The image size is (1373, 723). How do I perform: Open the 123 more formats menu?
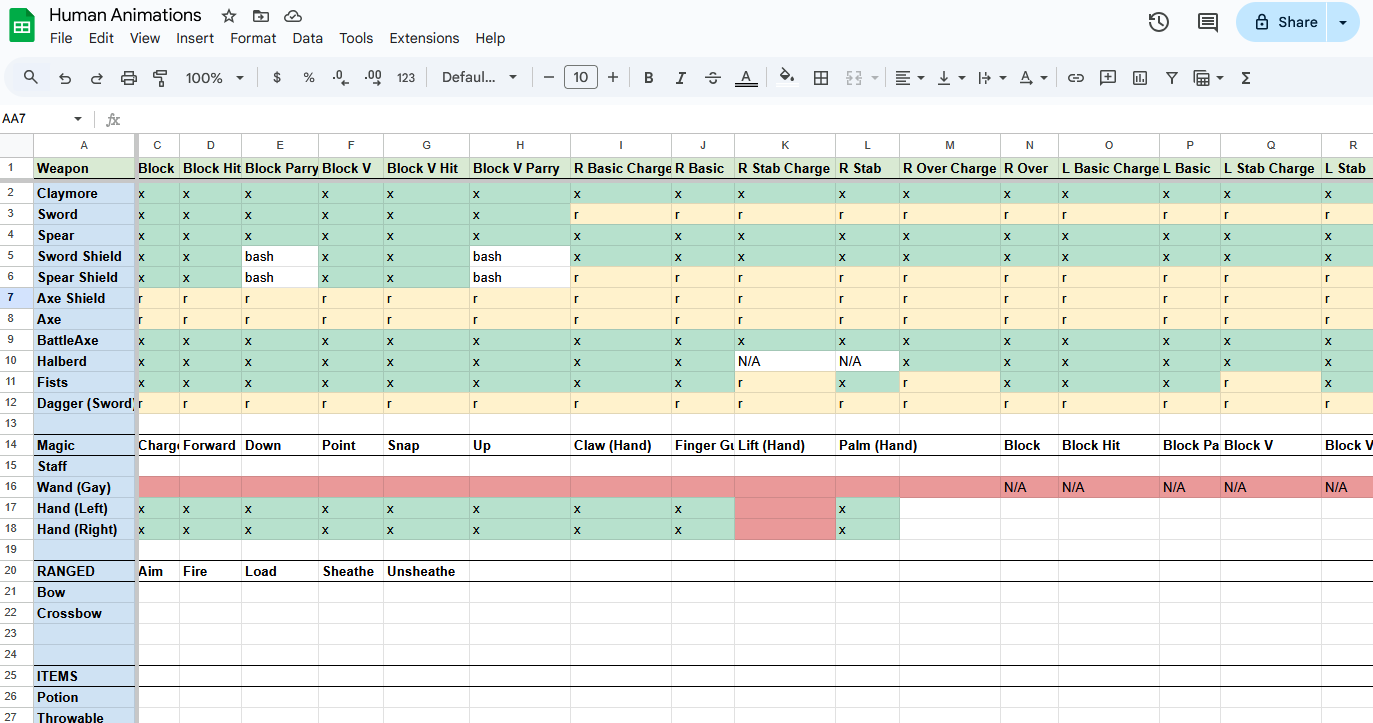pyautogui.click(x=406, y=77)
